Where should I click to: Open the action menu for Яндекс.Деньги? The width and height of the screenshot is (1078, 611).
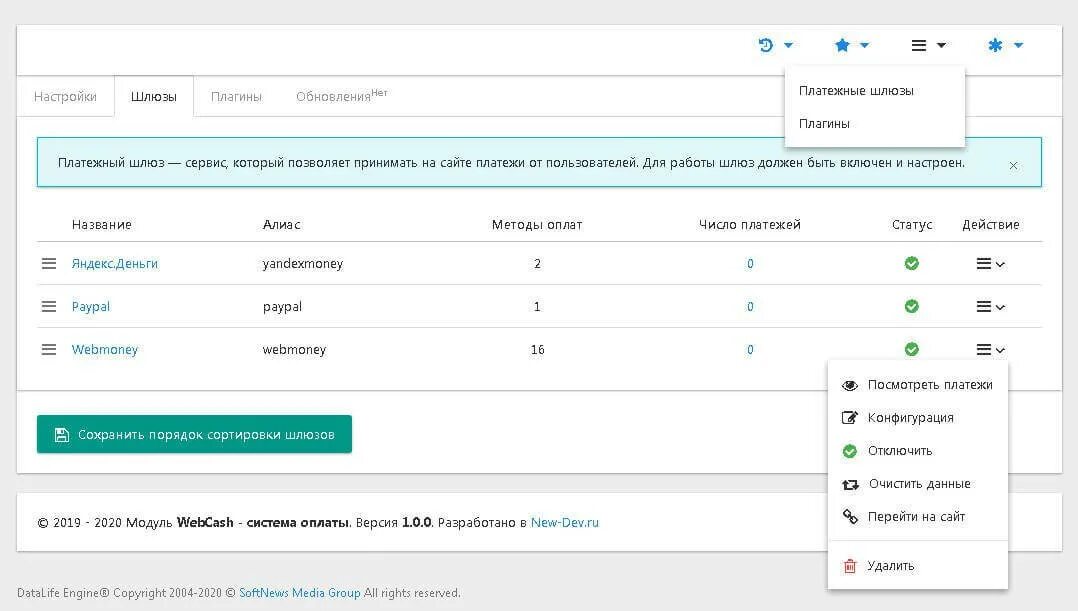click(991, 264)
